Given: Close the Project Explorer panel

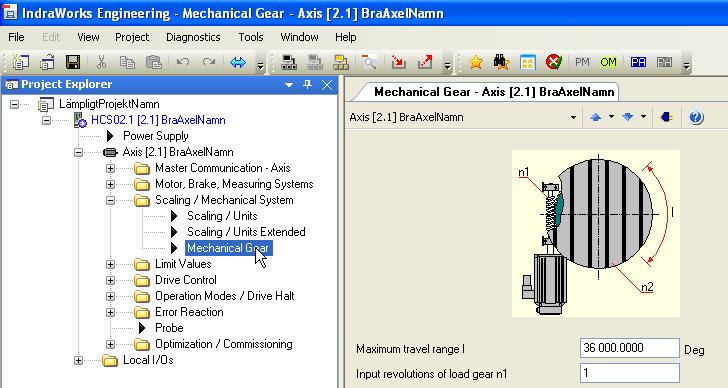Looking at the screenshot, I should (327, 84).
